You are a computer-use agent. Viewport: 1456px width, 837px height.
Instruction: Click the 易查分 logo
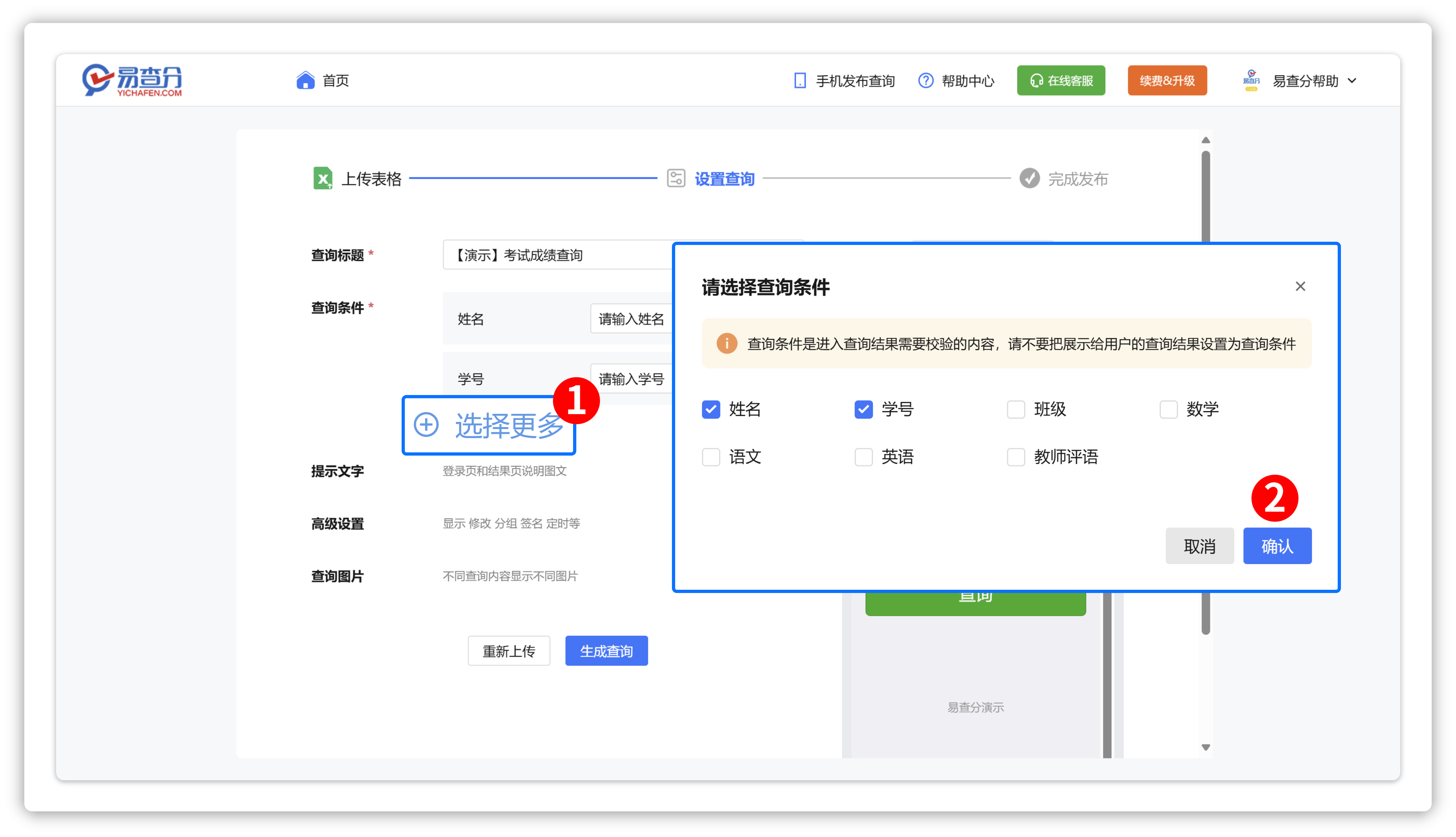pyautogui.click(x=132, y=80)
